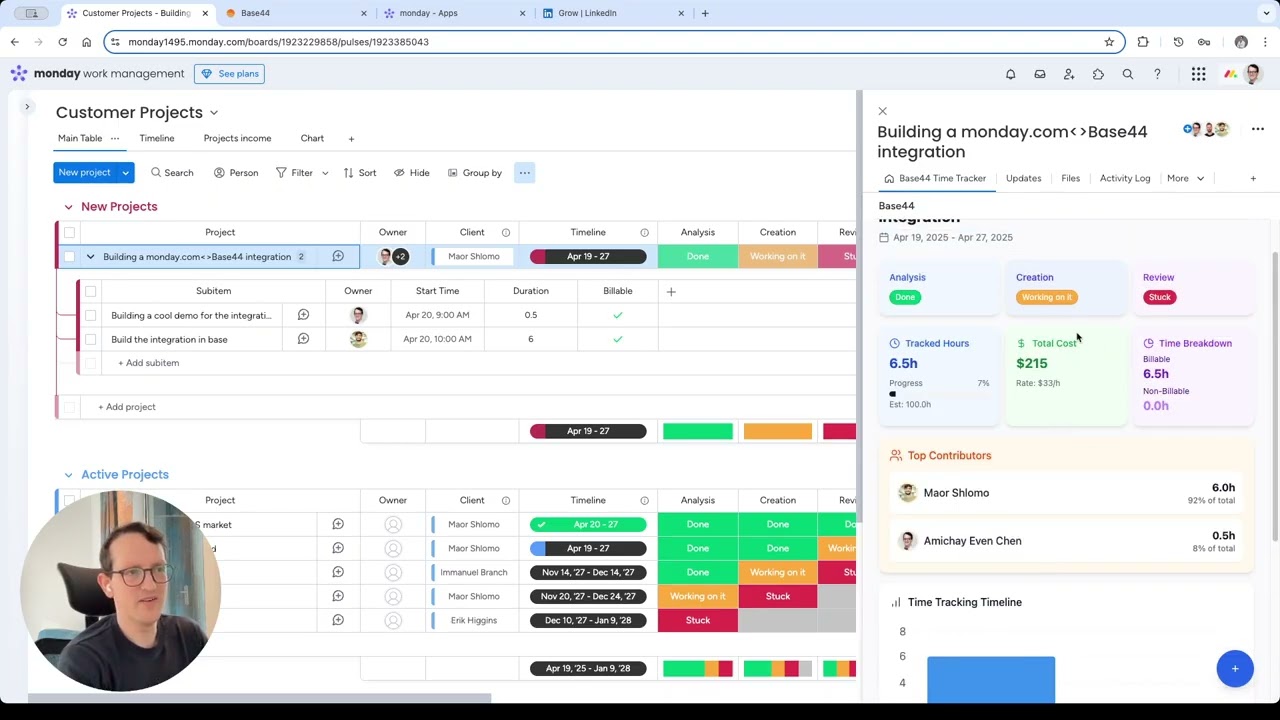This screenshot has height=720, width=1280.
Task: Add a new board view tab
Action: [x=351, y=139]
